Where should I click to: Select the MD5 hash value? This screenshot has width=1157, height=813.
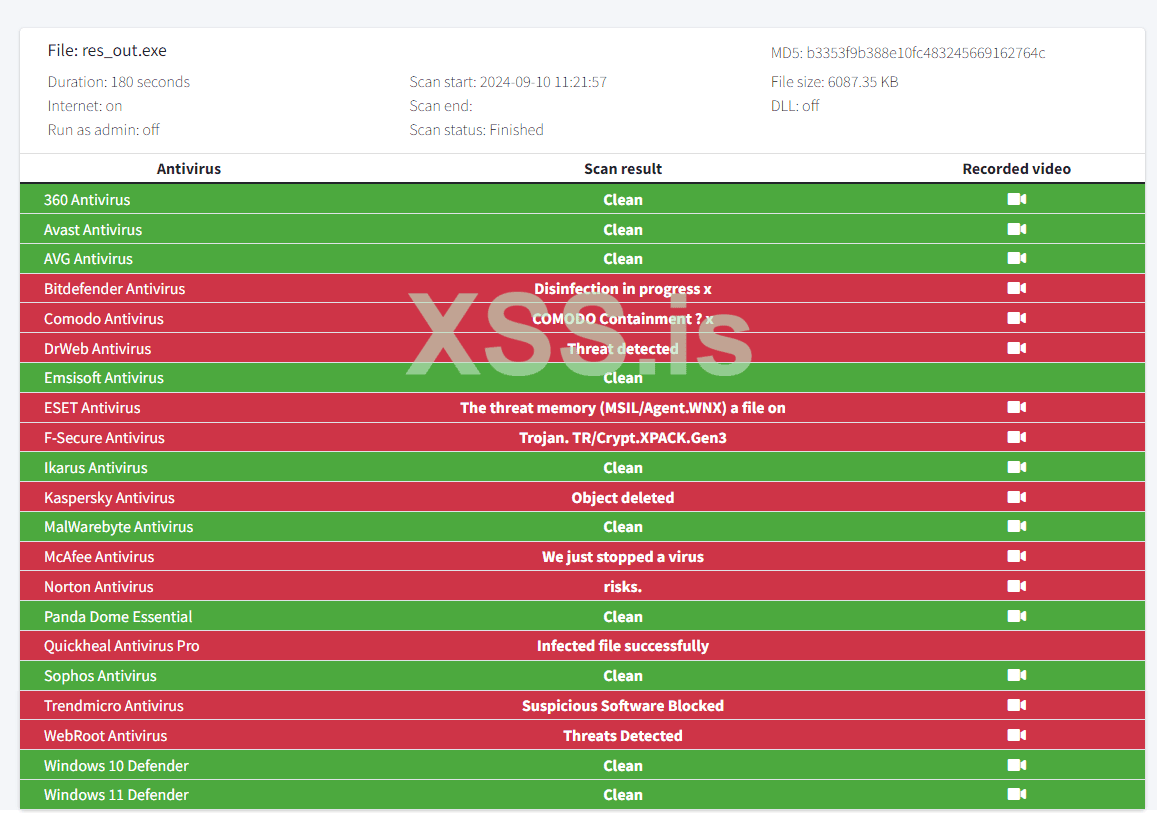[x=925, y=53]
